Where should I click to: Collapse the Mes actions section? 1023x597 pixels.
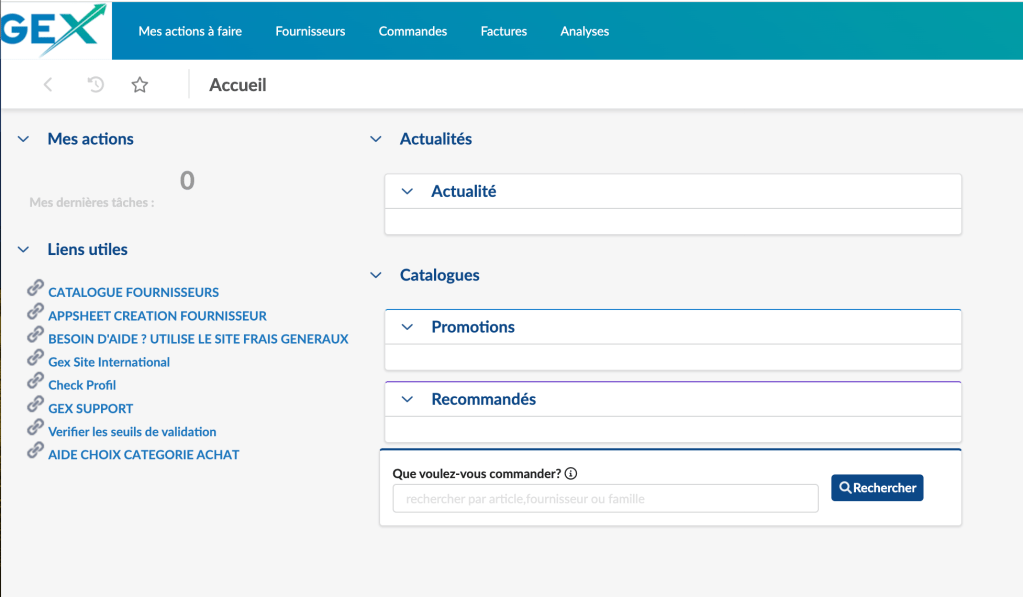24,140
